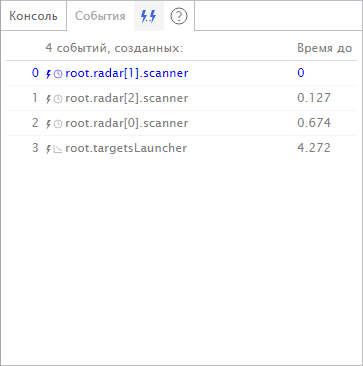
Task: Select event row root.radar[2].scanner
Action: click(x=181, y=98)
